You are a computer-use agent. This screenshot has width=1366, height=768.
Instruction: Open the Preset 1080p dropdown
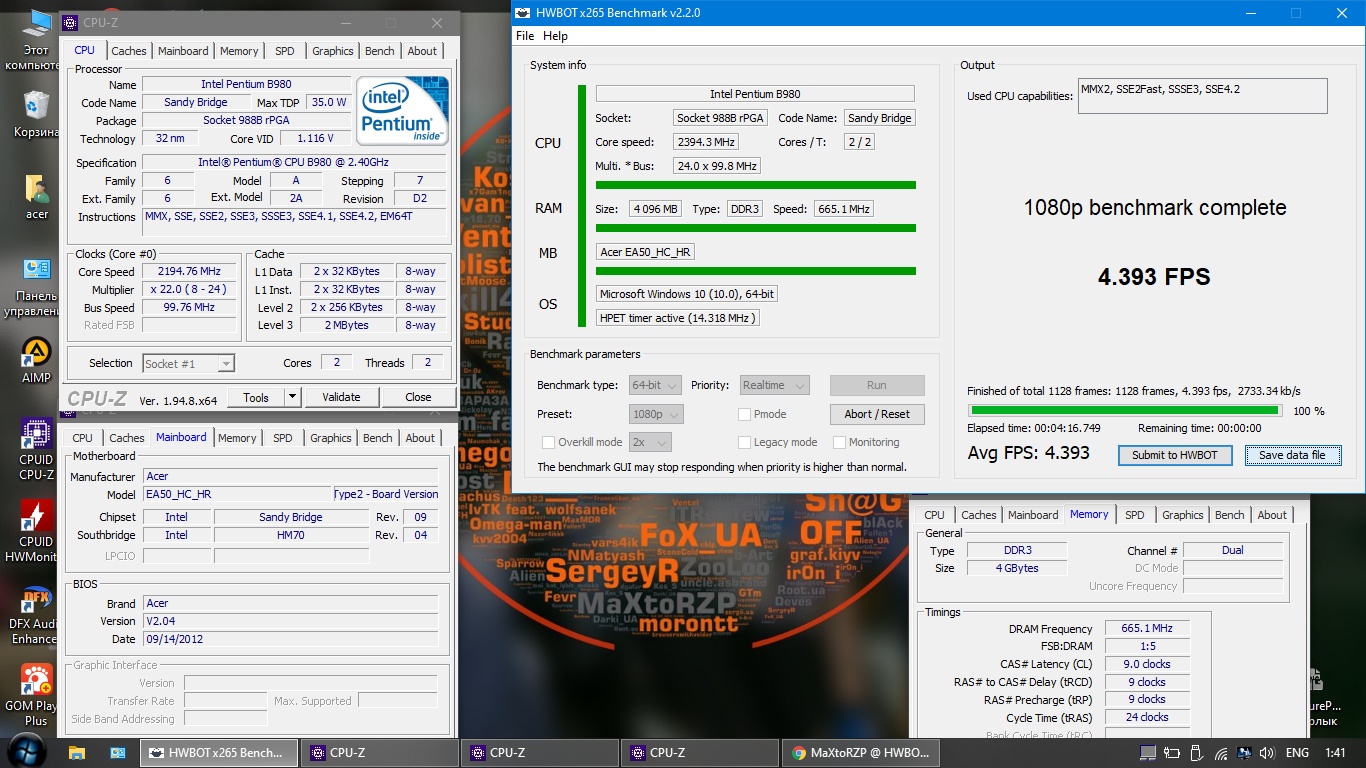point(655,414)
